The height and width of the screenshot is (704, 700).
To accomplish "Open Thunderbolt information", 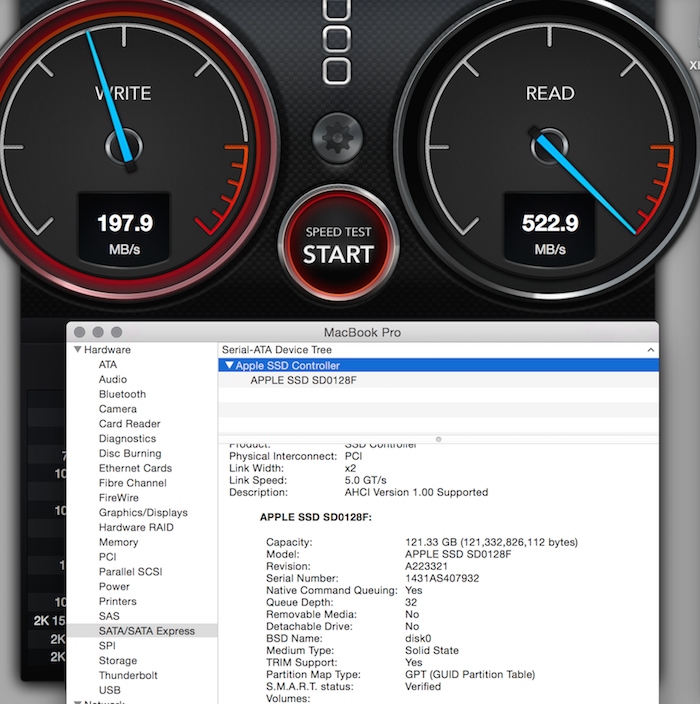I will tap(128, 676).
